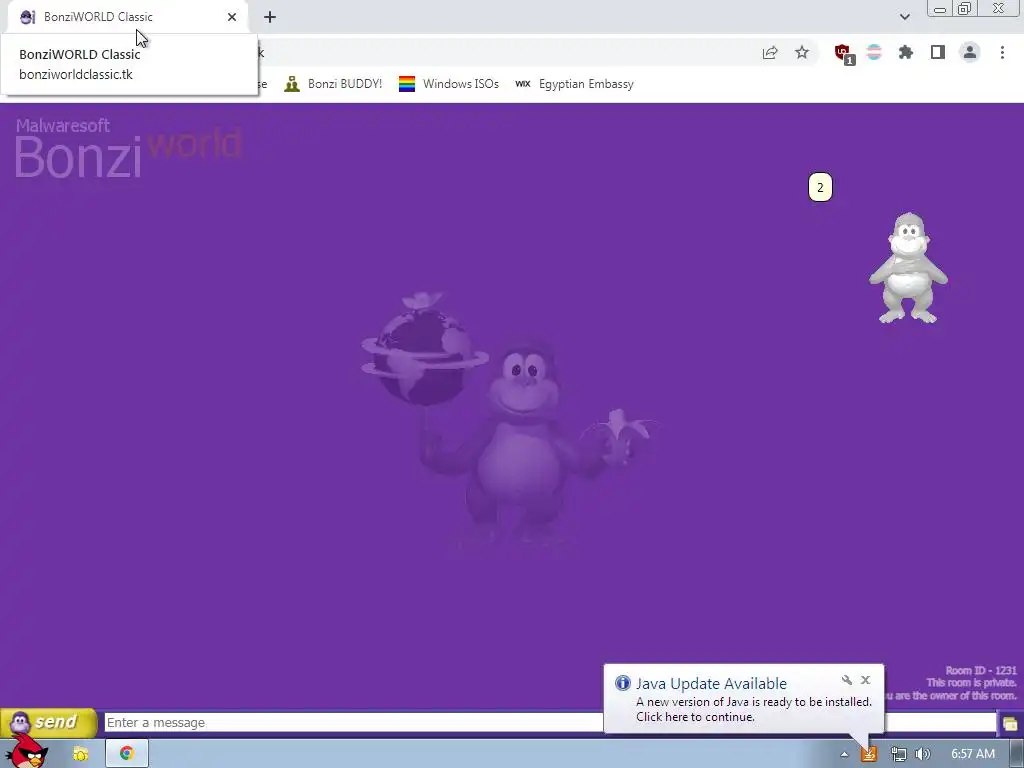The width and height of the screenshot is (1024, 768).
Task: Open the Extensions puzzle-piece menu
Action: pyautogui.click(x=906, y=52)
